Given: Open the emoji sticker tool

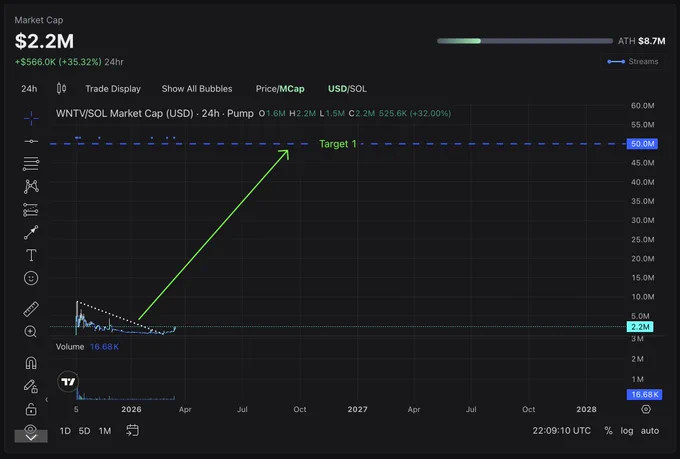Looking at the screenshot, I should point(31,278).
